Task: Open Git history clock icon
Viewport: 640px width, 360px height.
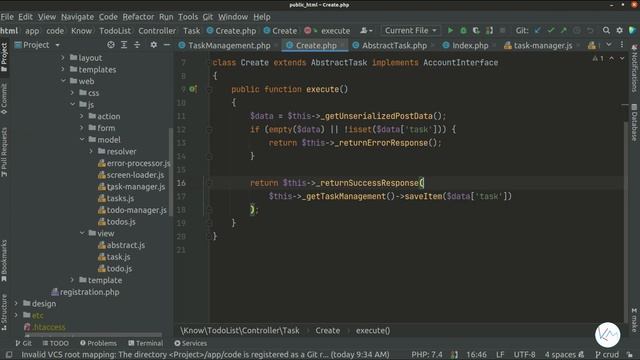Action: pos(577,31)
